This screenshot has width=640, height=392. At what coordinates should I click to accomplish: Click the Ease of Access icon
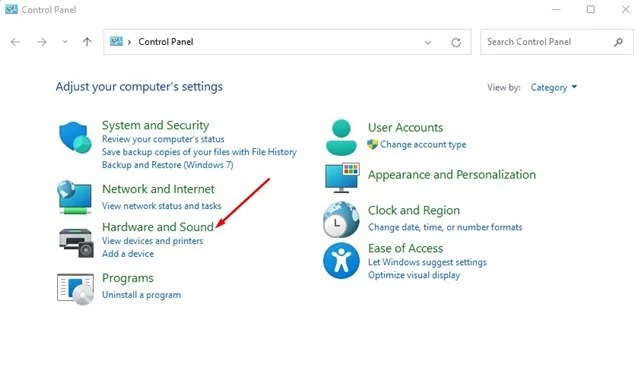[x=341, y=261]
